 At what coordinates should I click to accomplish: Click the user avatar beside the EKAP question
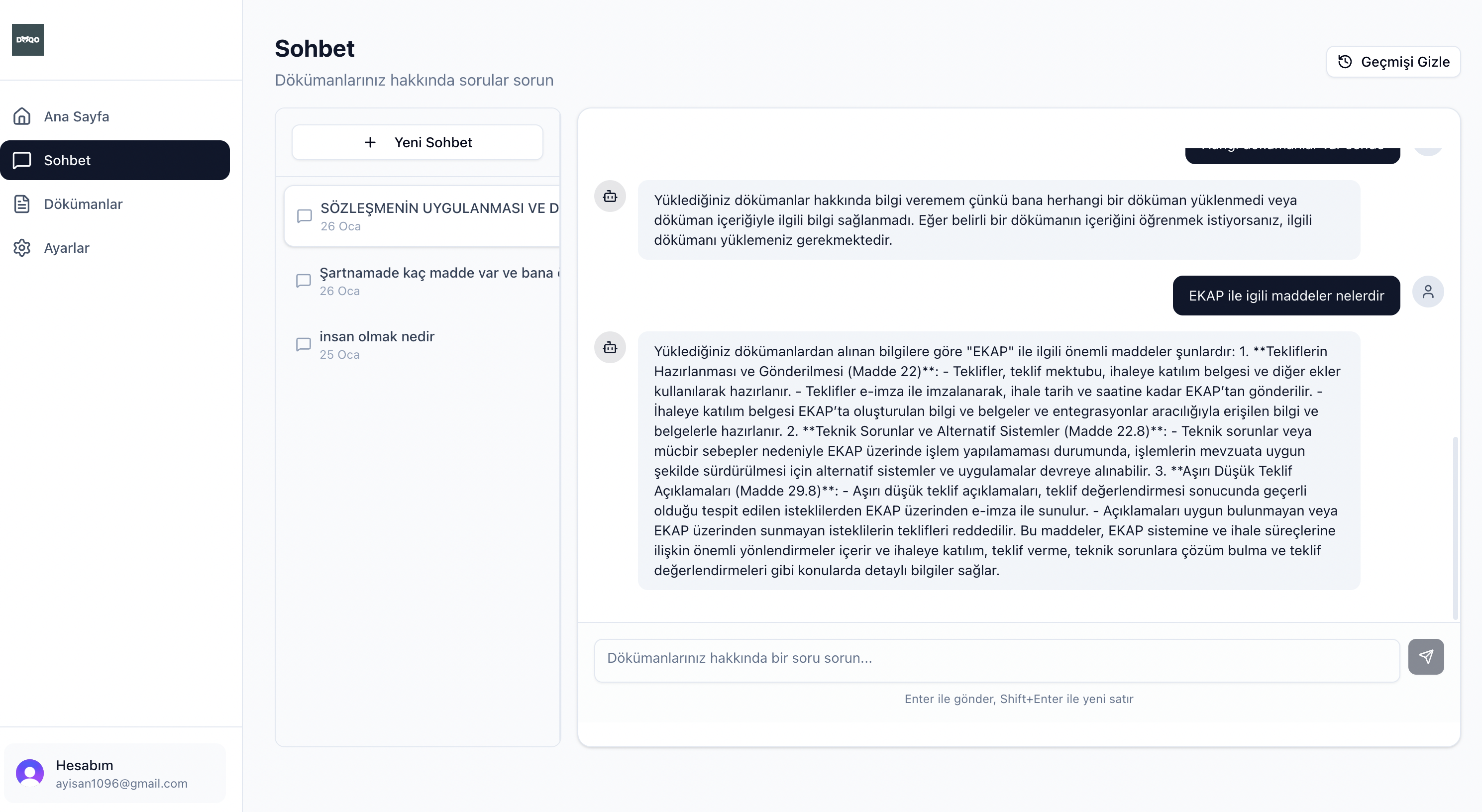1429,292
